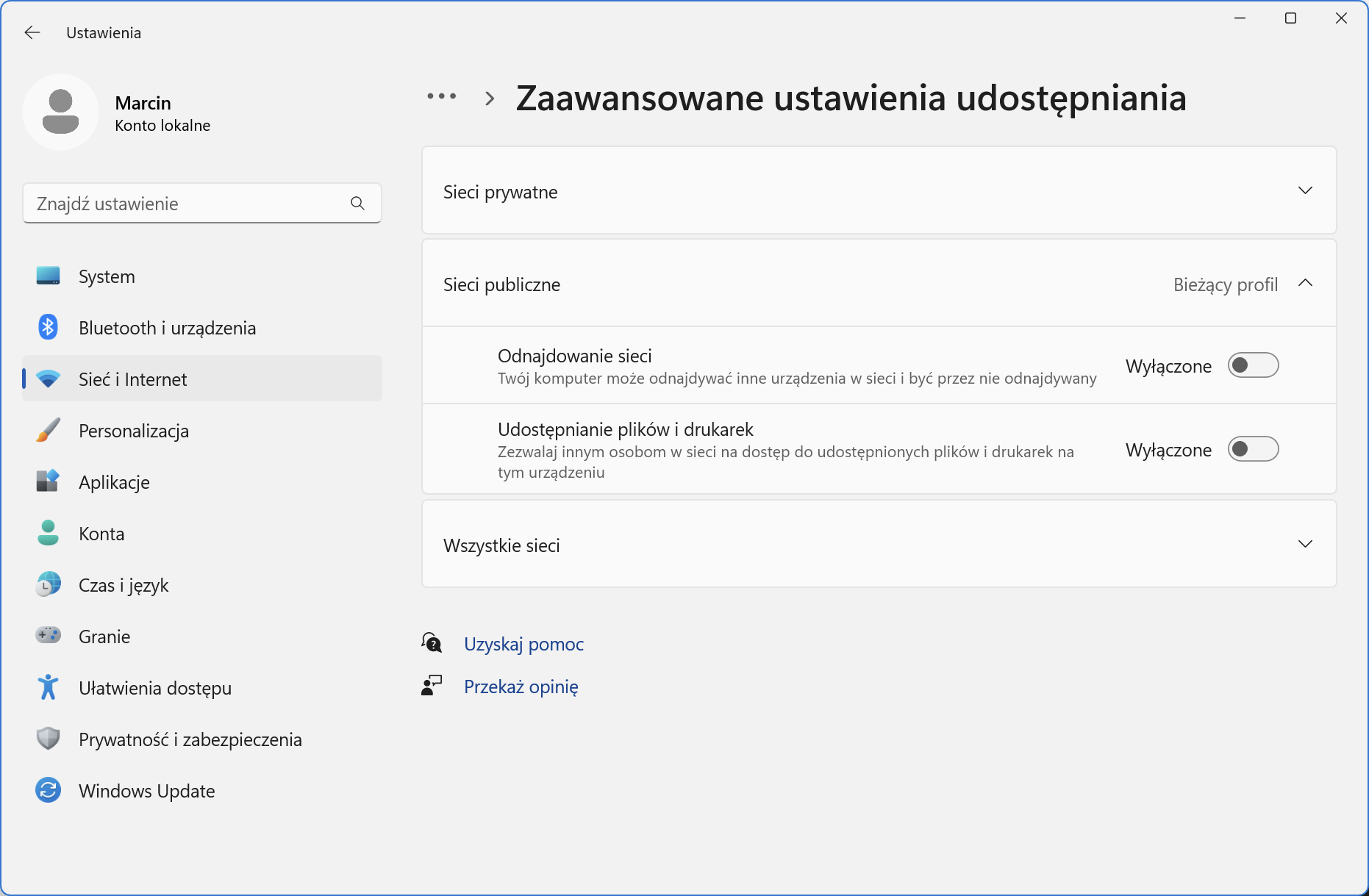Click Bieżący profil text
The image size is (1369, 896).
click(x=1226, y=284)
